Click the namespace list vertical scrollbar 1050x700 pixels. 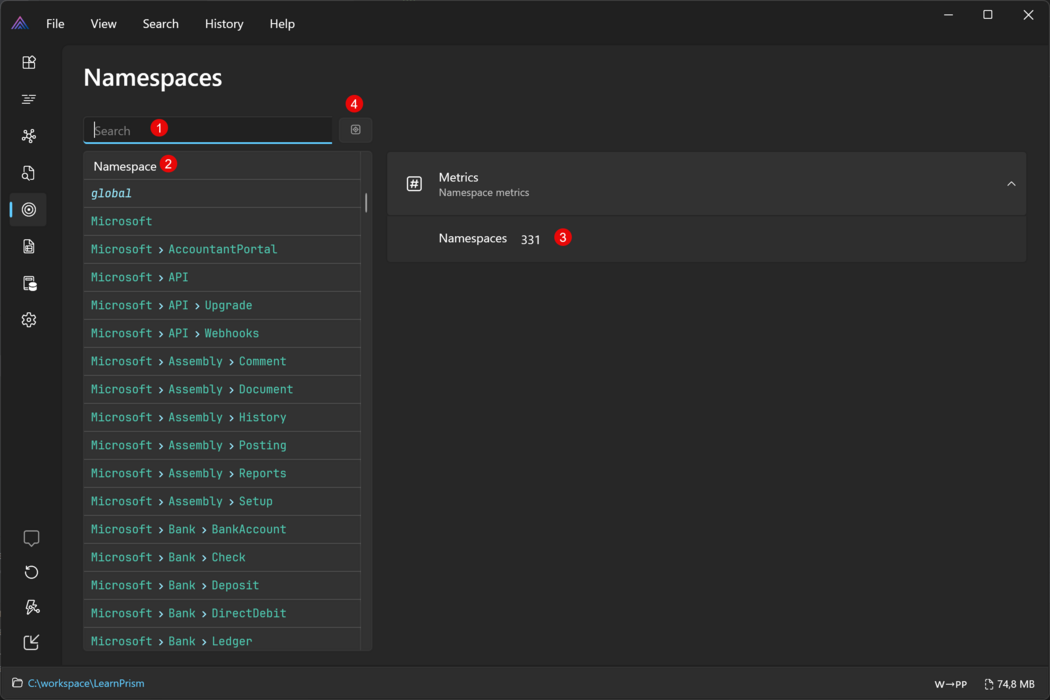tap(366, 203)
